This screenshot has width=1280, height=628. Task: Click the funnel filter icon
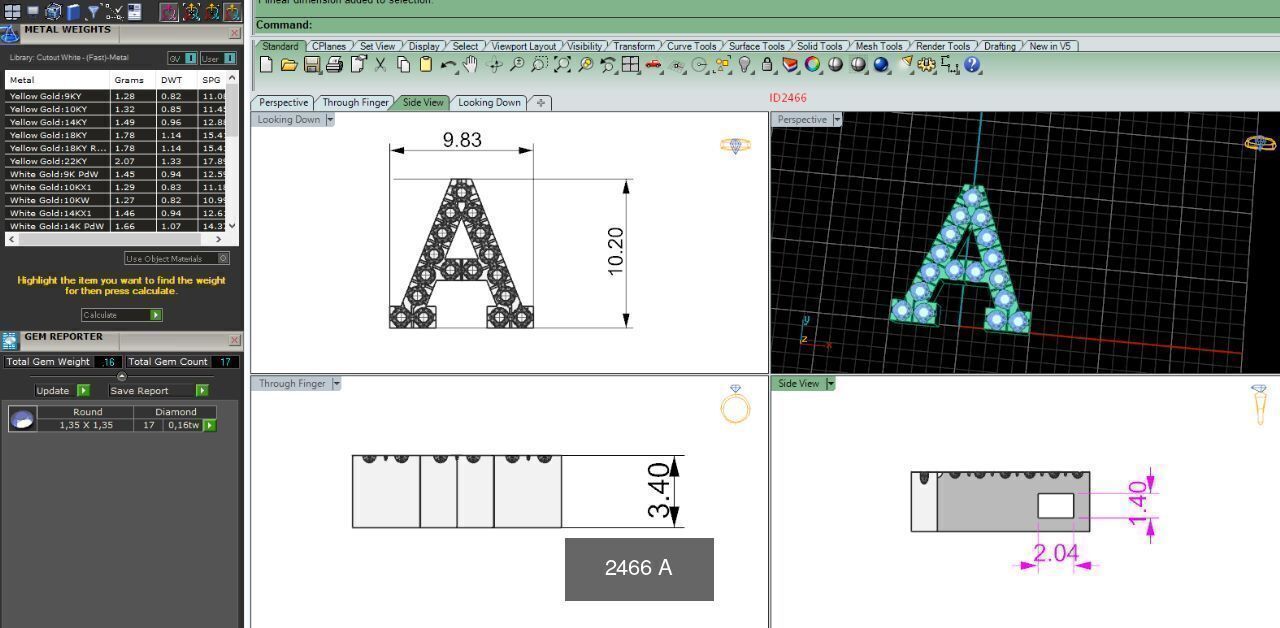pos(93,12)
